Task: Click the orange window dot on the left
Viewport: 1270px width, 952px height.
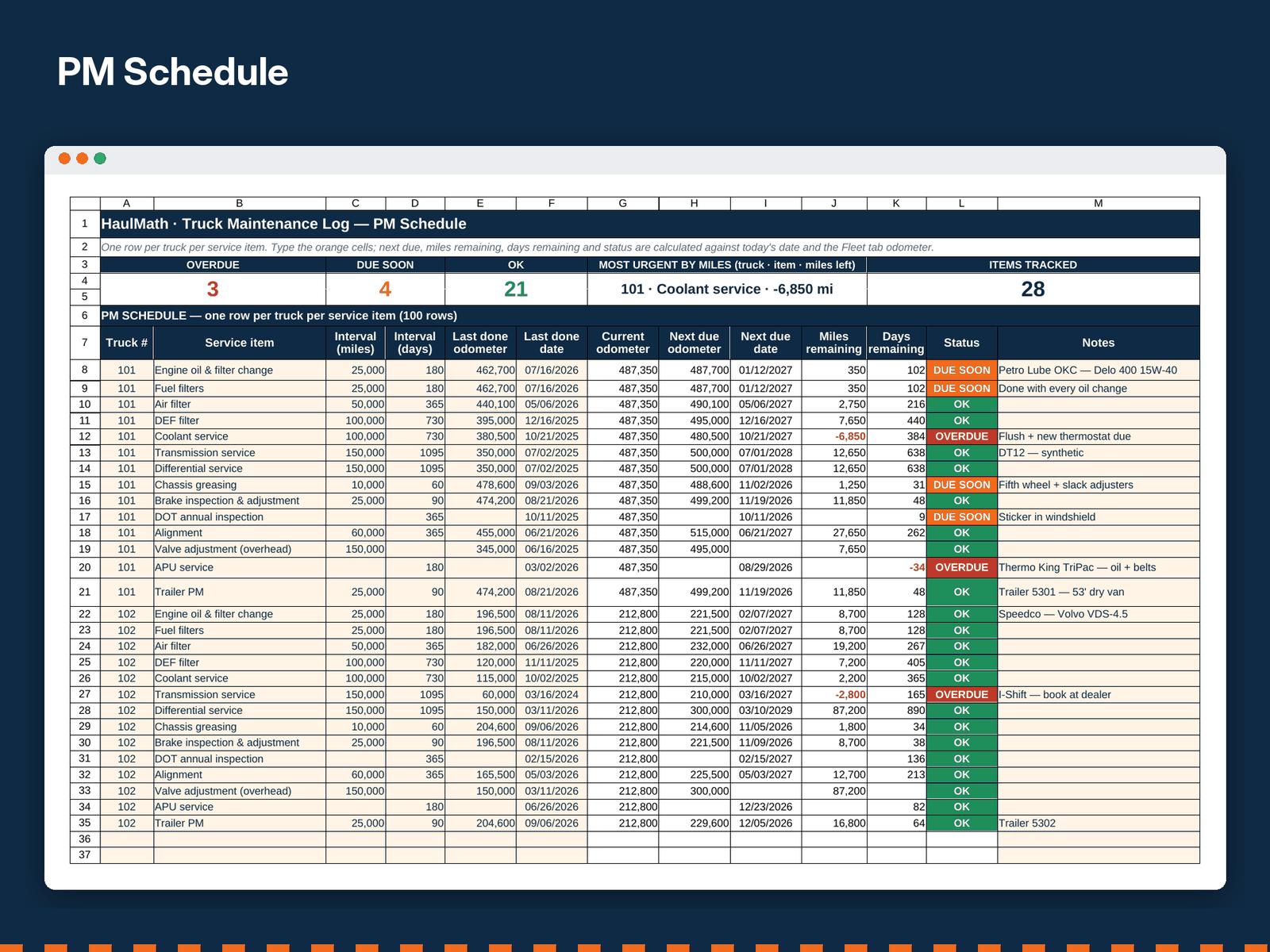Action: pos(64,159)
